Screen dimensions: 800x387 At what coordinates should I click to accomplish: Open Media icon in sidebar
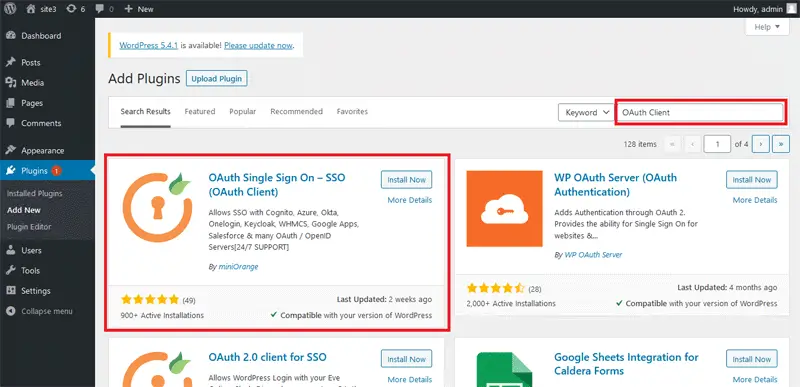(x=11, y=83)
